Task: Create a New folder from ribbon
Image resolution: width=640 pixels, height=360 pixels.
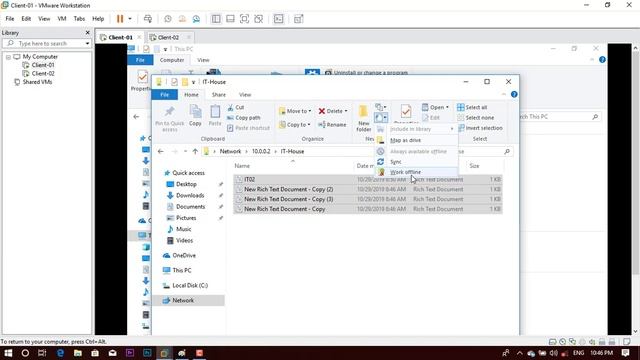Action: 363,118
